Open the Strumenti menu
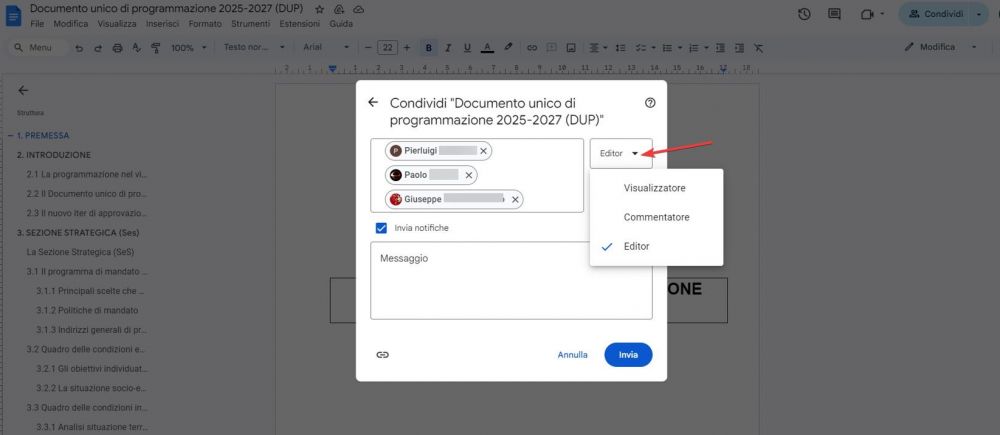Screen dimensions: 1000x435 (250, 24)
